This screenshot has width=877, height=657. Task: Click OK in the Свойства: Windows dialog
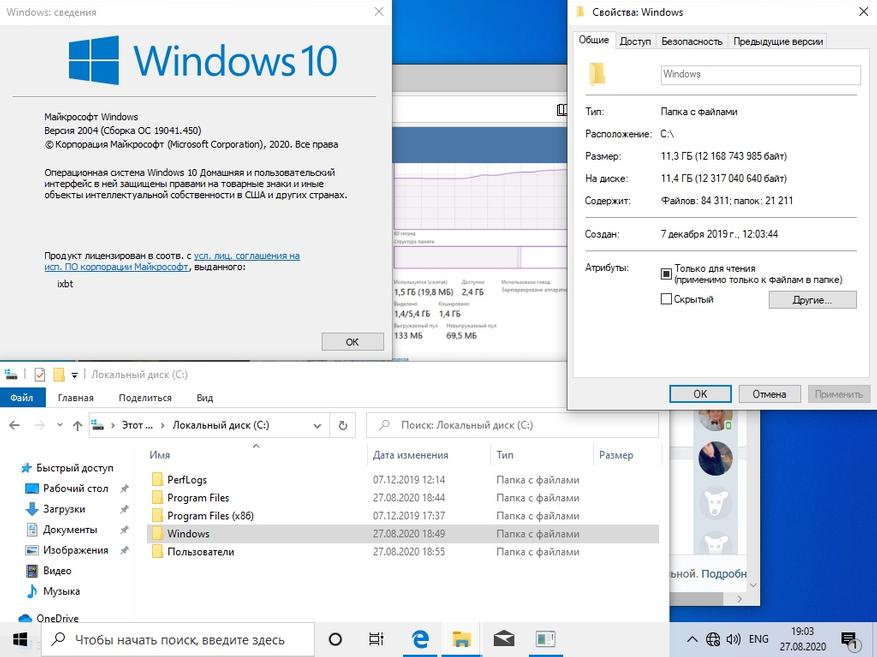coord(700,394)
